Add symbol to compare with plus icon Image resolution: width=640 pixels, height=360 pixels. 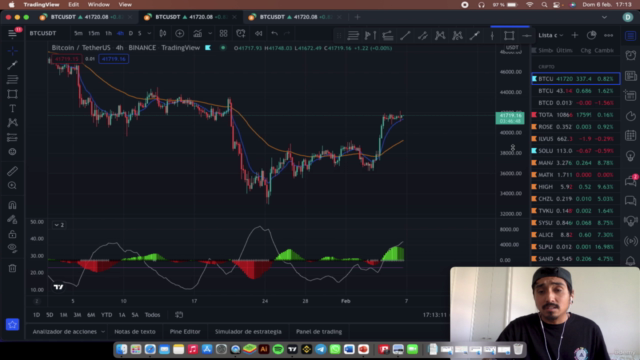(180, 33)
